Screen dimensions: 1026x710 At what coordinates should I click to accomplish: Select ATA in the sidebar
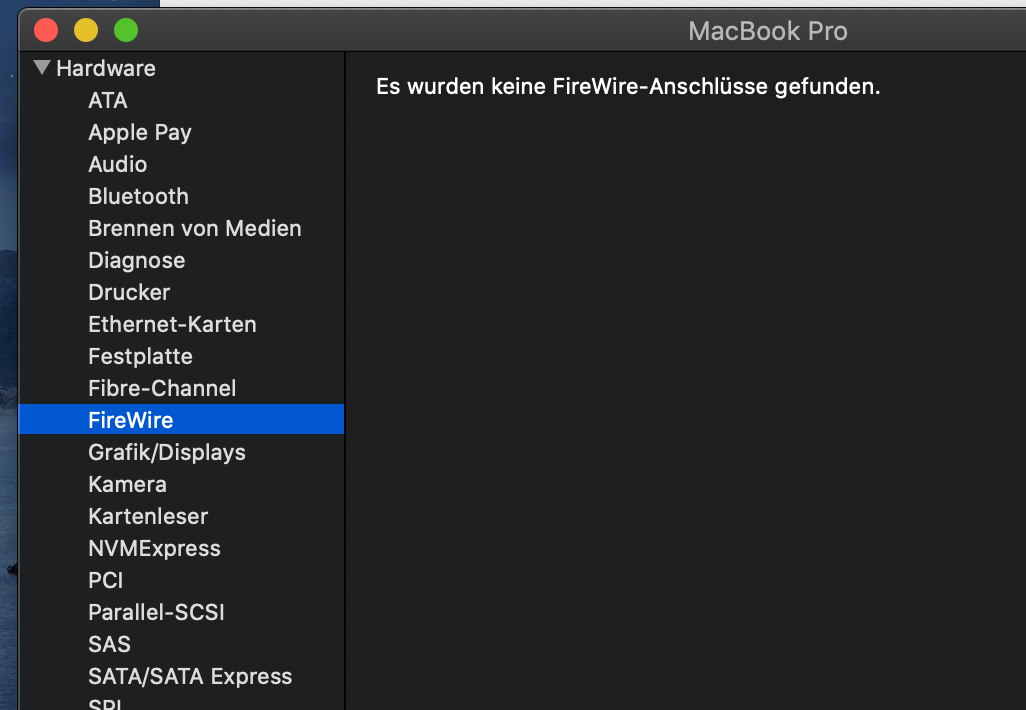pyautogui.click(x=108, y=100)
